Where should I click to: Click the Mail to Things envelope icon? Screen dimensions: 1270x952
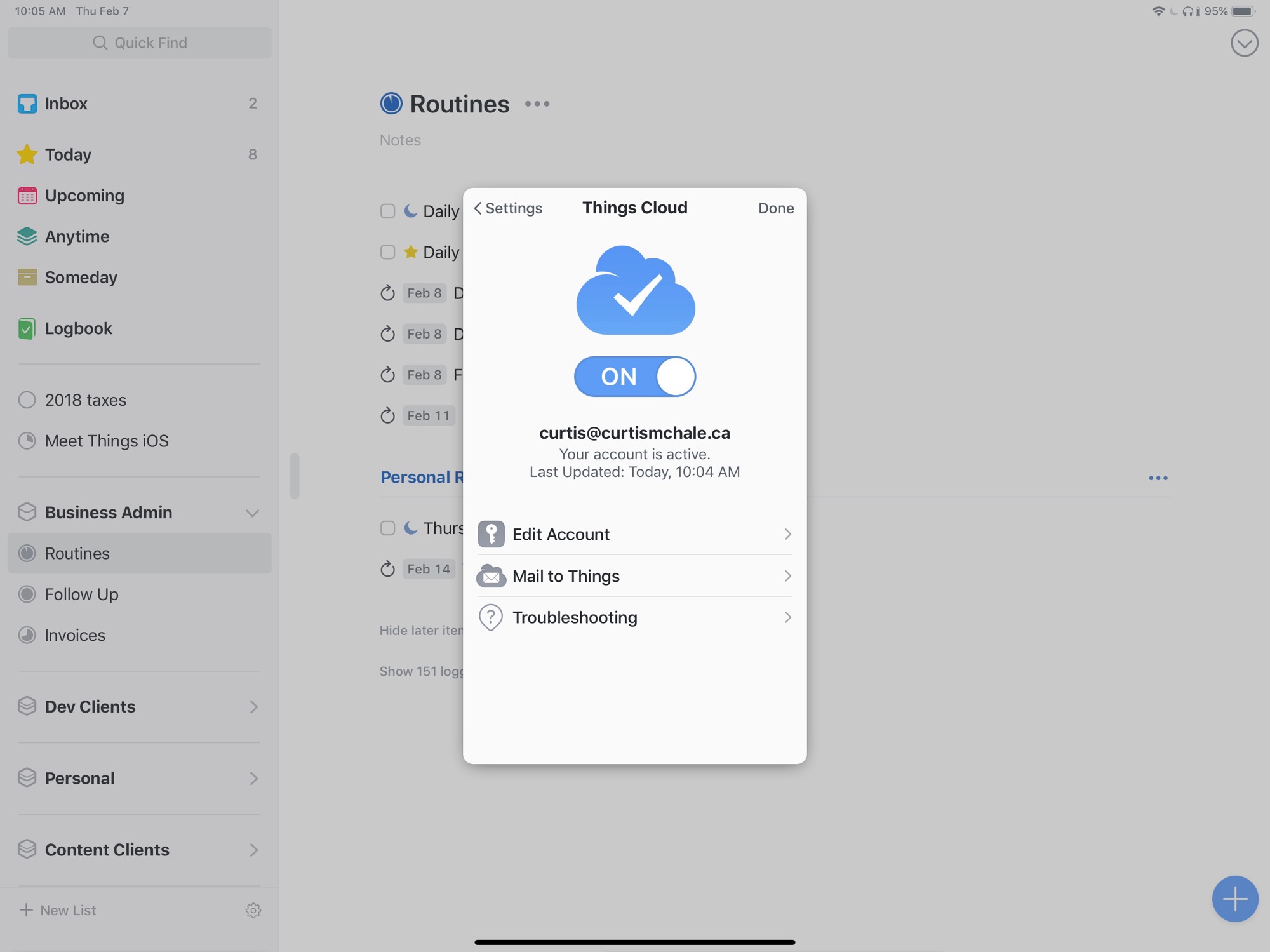point(491,576)
